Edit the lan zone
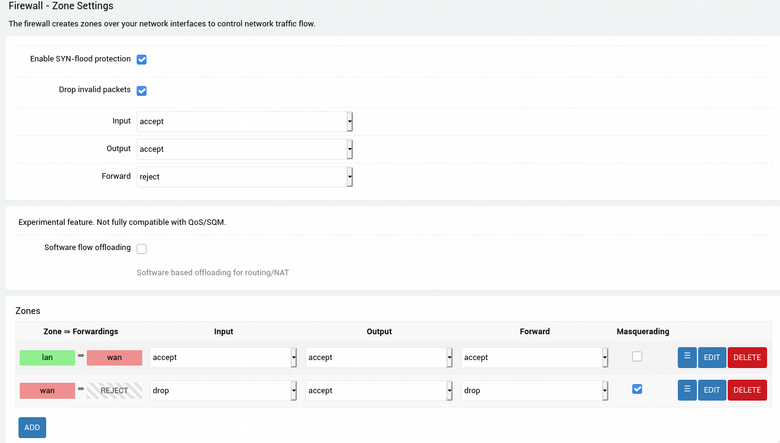Image resolution: width=780 pixels, height=443 pixels. pos(712,357)
